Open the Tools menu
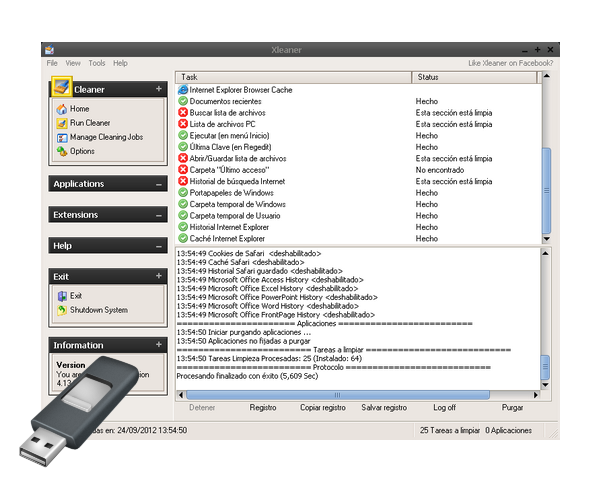The image size is (600, 500). [x=97, y=63]
